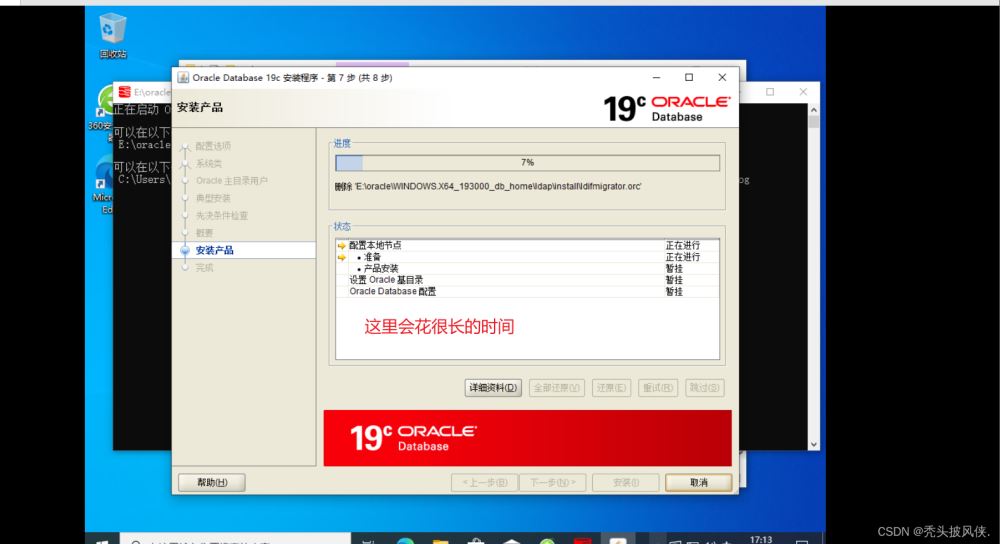
Task: Select the 典型安装 step in sidebar
Action: (x=213, y=198)
